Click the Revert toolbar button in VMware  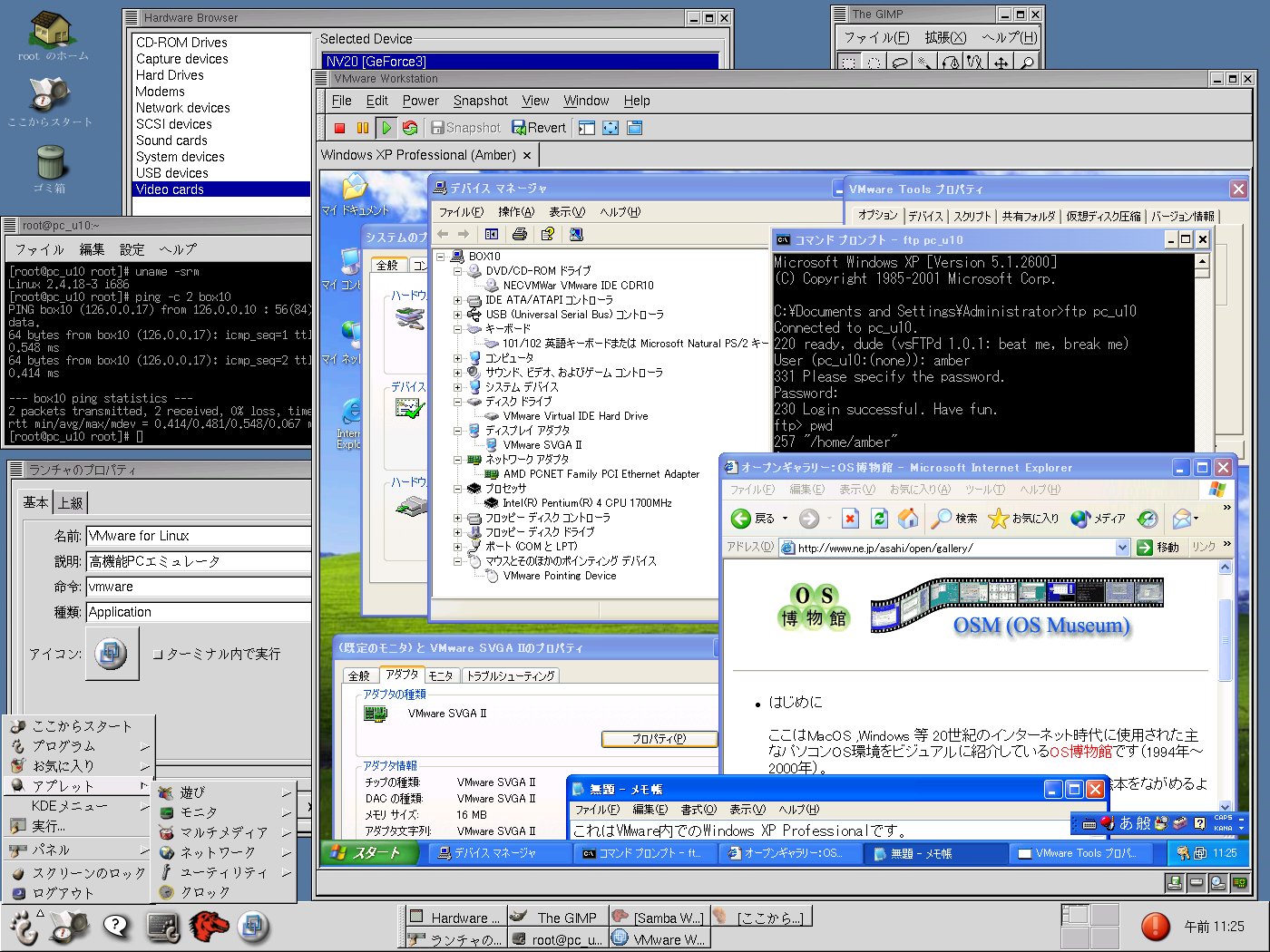539,128
